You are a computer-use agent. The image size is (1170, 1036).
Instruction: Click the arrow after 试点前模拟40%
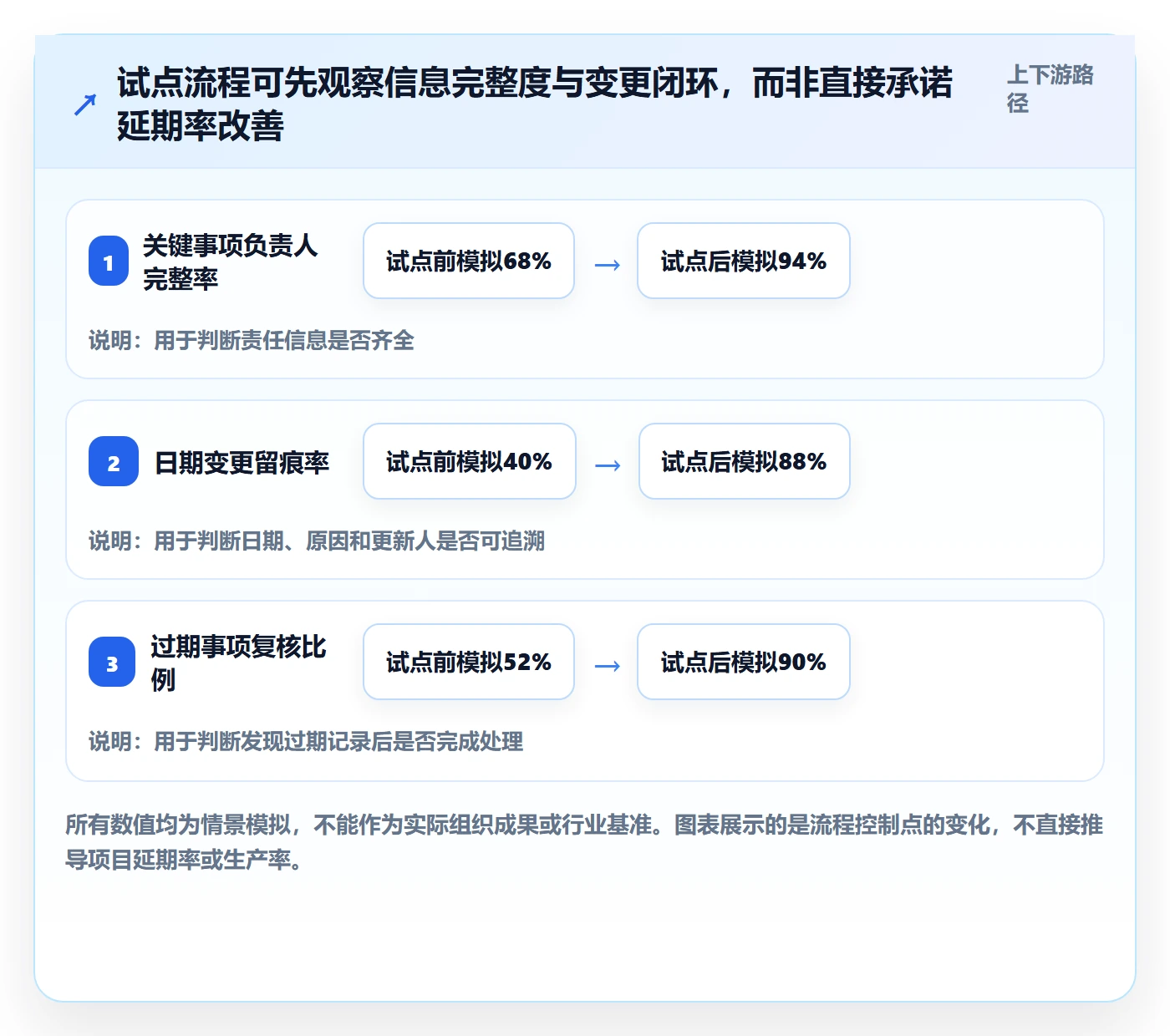608,465
